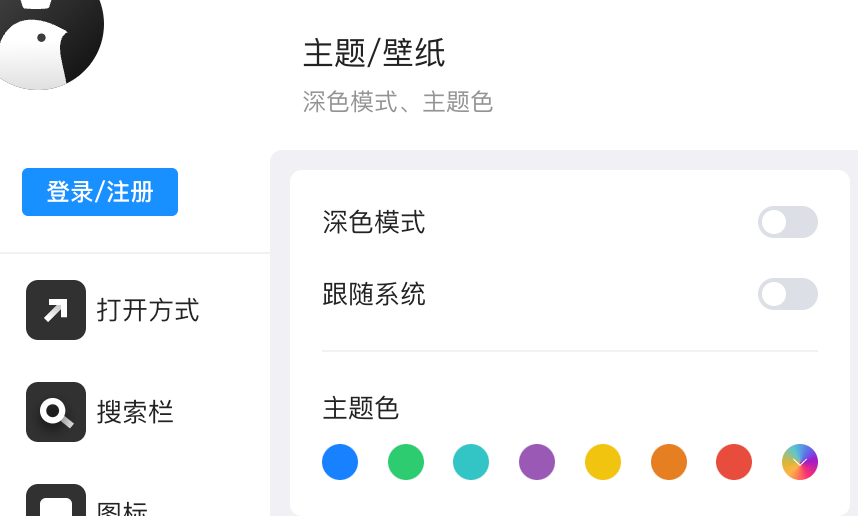Choose the orange theme color

(x=669, y=462)
